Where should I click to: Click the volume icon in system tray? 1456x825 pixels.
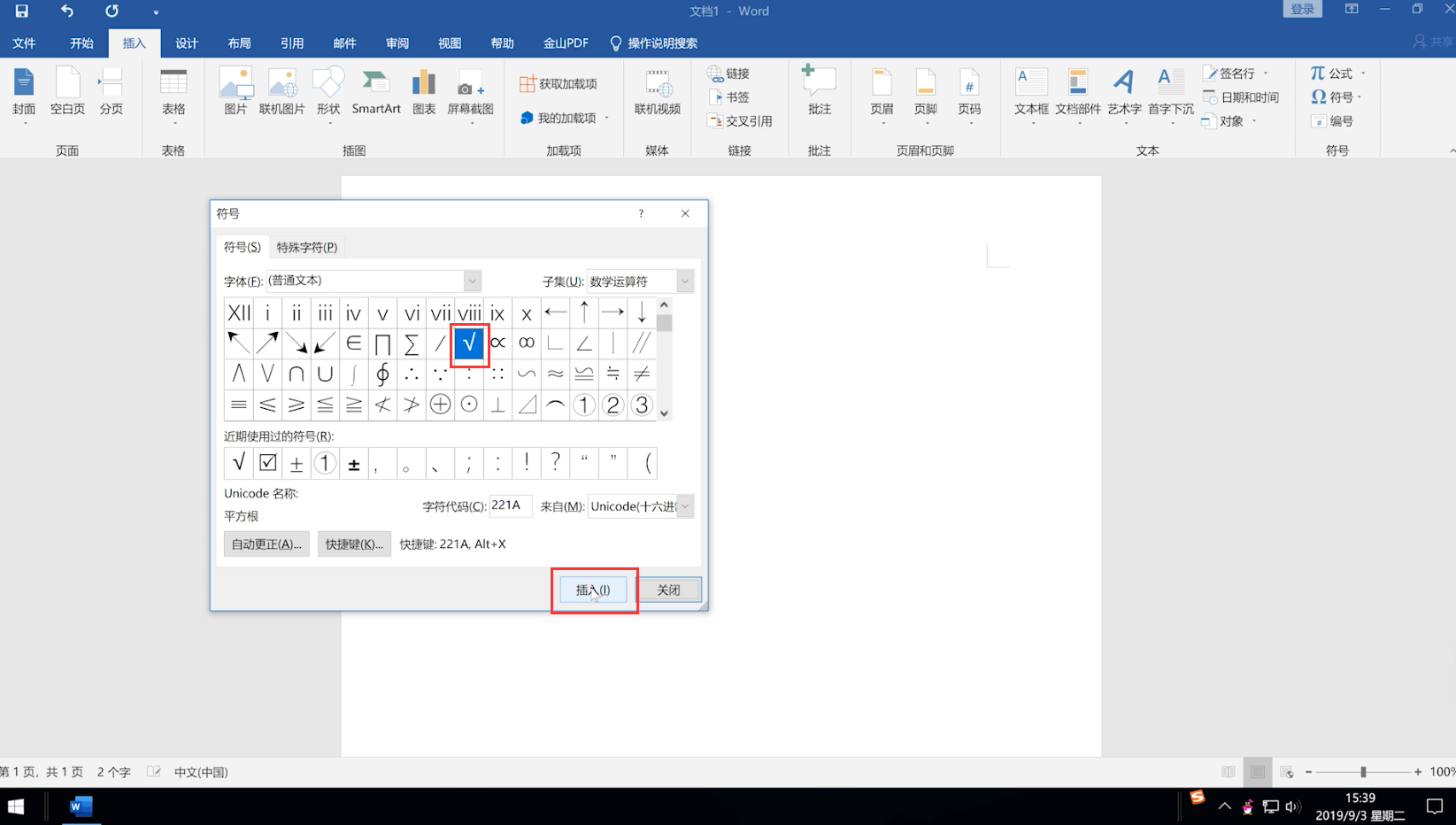[x=1292, y=806]
